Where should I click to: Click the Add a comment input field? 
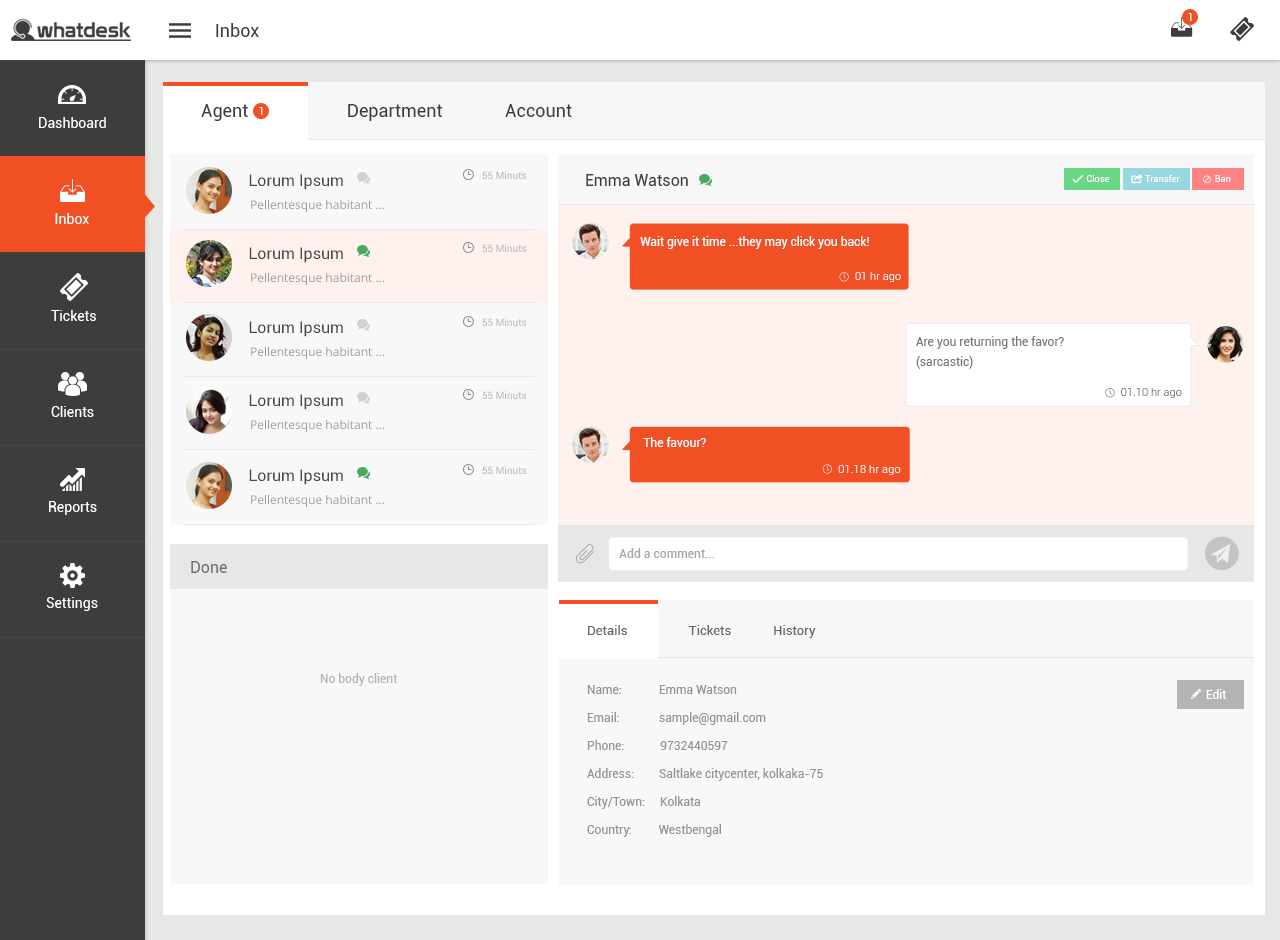897,553
